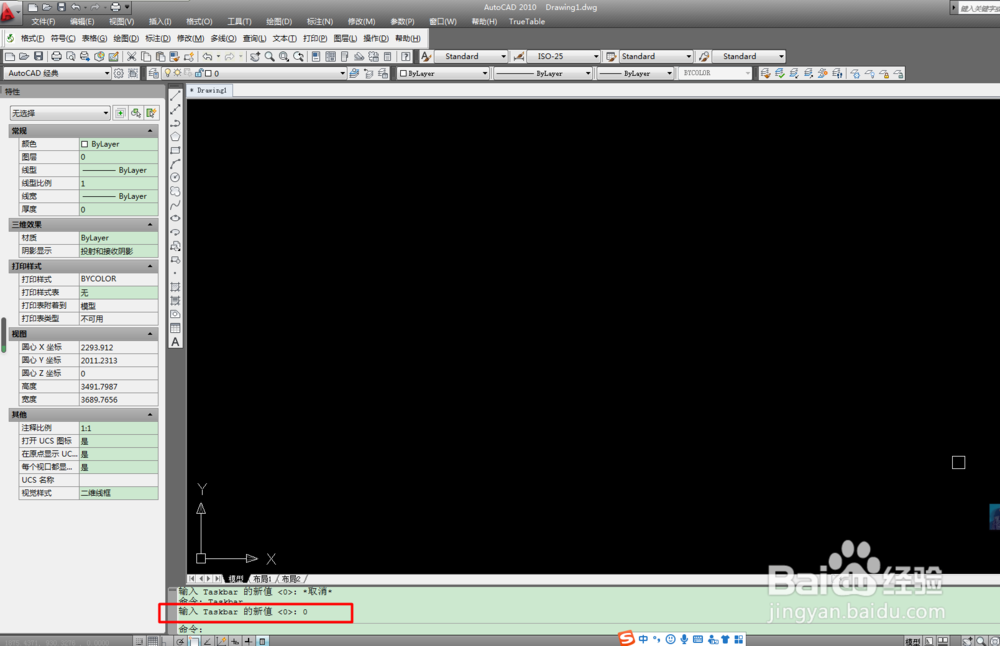Image resolution: width=1000 pixels, height=646 pixels.
Task: Select the Polygon tool in the draw toolbar
Action: (175, 136)
